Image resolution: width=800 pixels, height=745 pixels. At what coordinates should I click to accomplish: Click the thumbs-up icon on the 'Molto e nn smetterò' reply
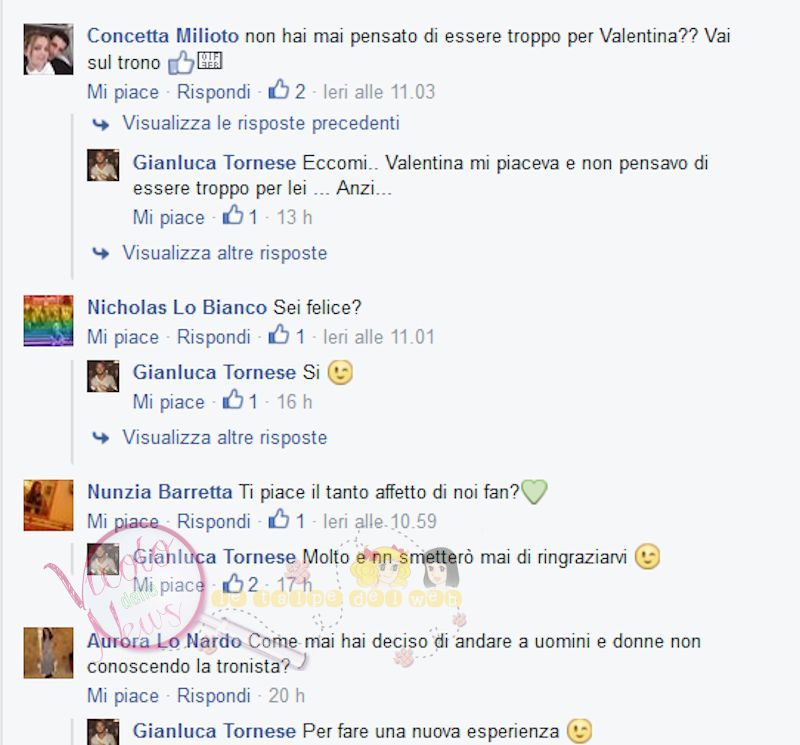(x=233, y=583)
